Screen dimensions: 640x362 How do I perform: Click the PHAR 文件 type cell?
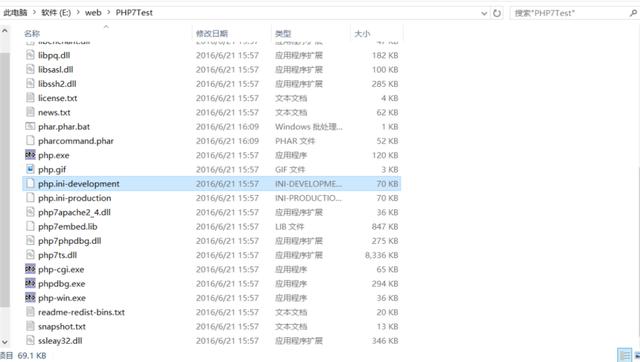click(295, 141)
